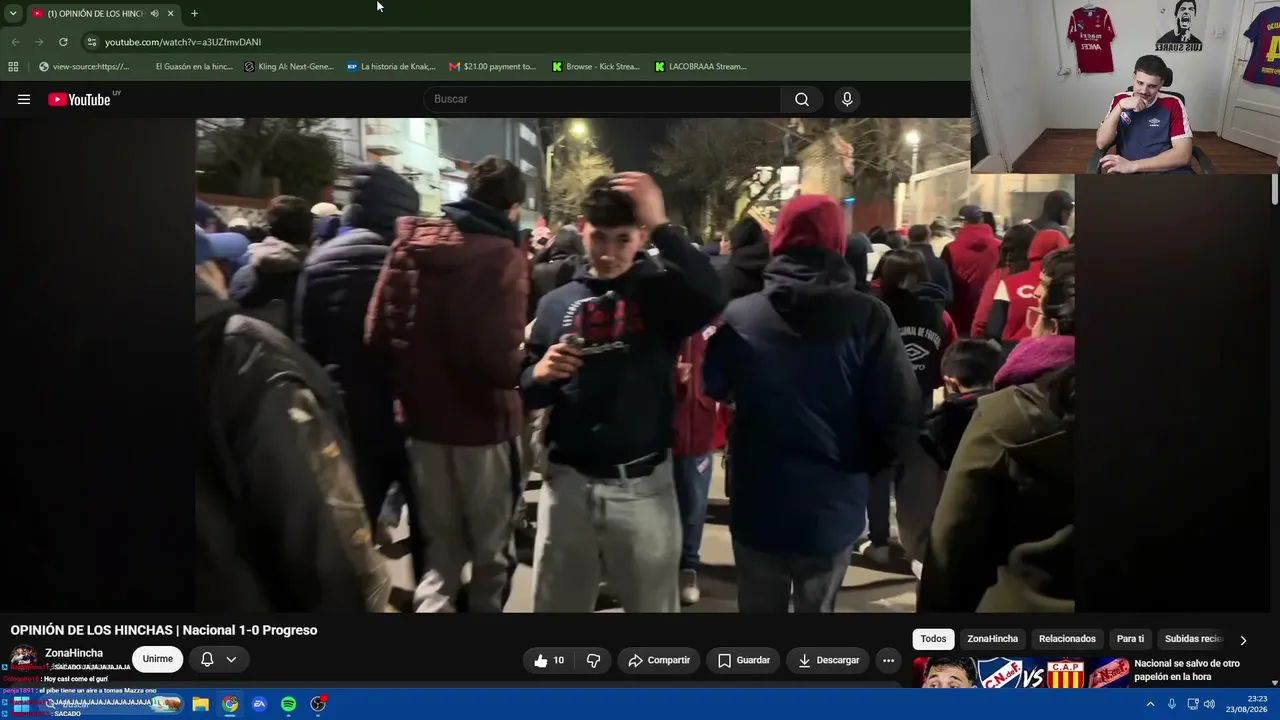Viewport: 1280px width, 720px height.
Task: Download the video with Descargar
Action: coord(829,660)
